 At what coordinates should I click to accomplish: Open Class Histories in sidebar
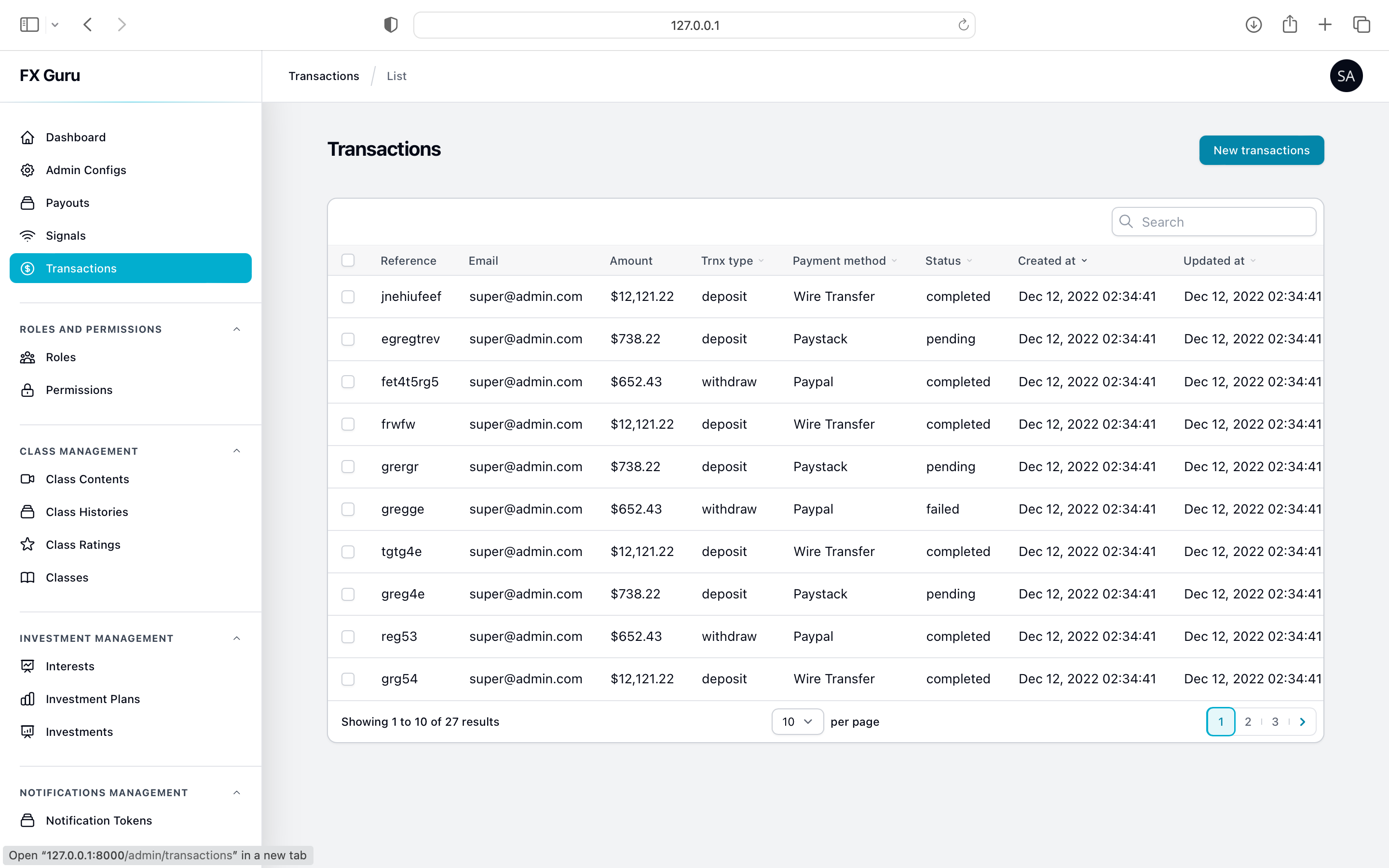pos(87,512)
